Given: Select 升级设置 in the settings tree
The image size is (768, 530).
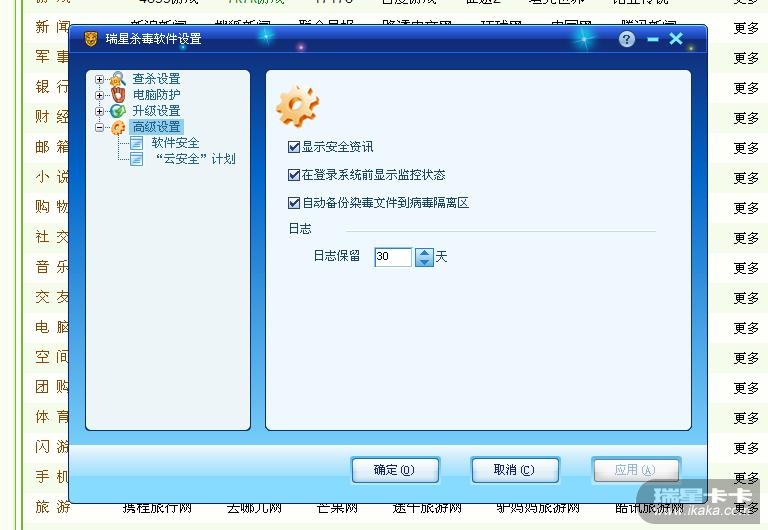Looking at the screenshot, I should tap(156, 111).
